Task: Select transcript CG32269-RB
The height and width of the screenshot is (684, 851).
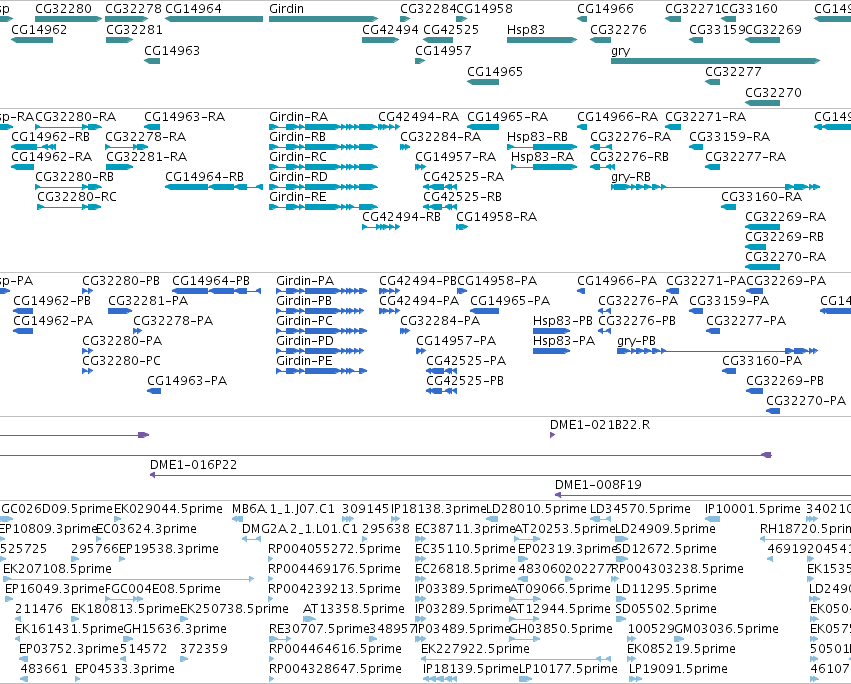Action: pyautogui.click(x=784, y=237)
